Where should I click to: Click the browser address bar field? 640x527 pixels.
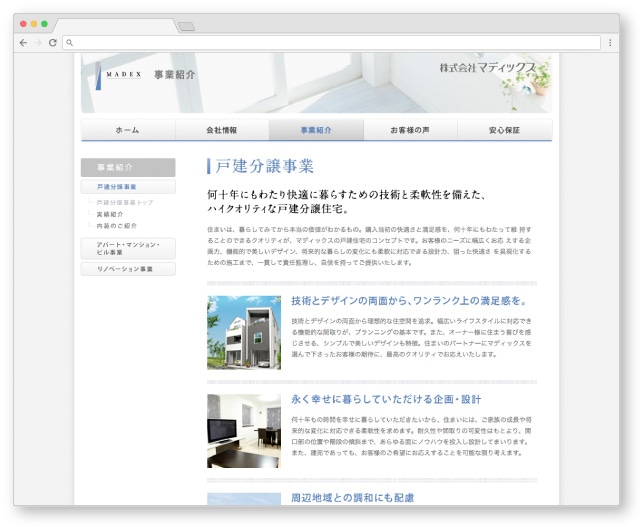[330, 43]
